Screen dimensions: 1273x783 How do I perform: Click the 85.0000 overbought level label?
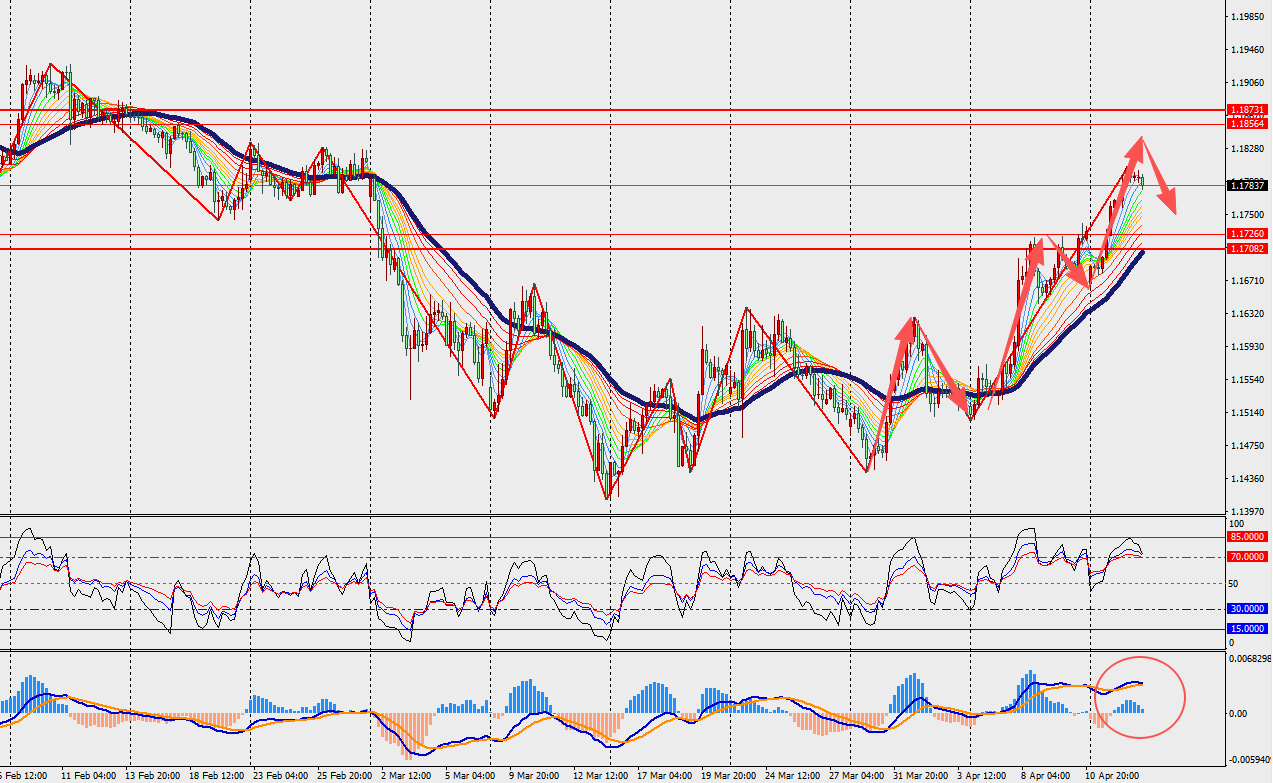tap(1250, 537)
